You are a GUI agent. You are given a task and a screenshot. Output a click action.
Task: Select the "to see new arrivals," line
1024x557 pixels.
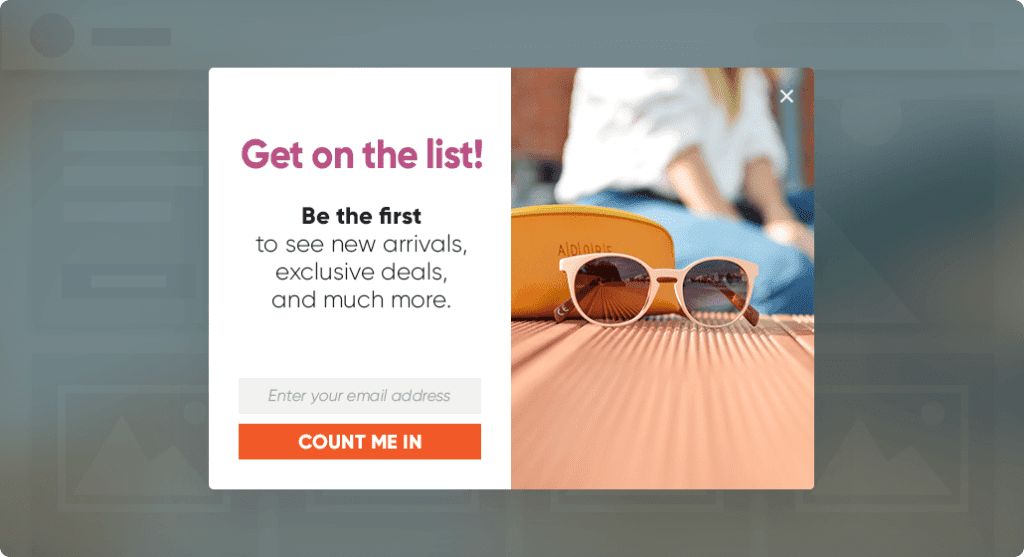(361, 244)
